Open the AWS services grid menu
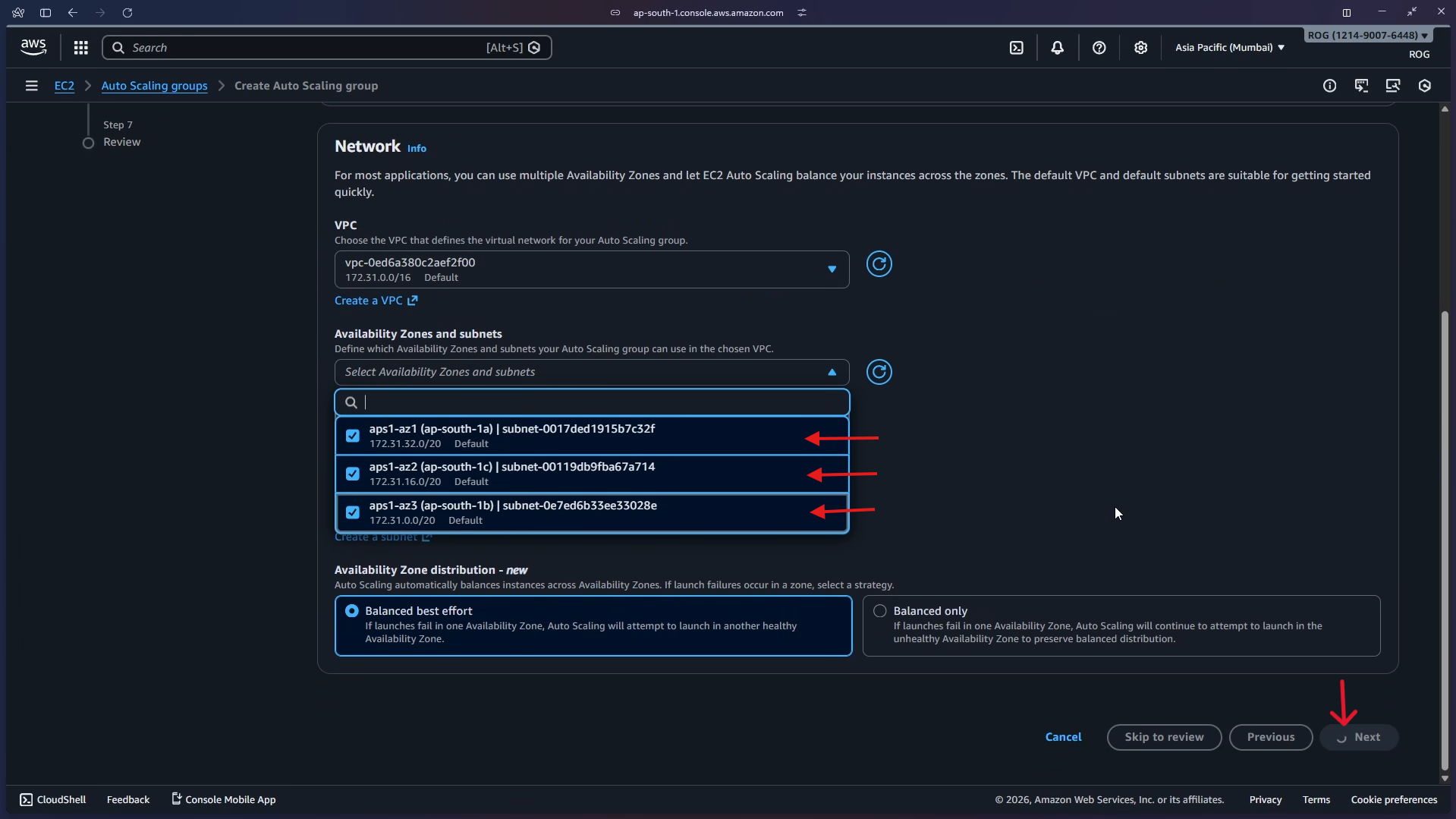 pyautogui.click(x=81, y=48)
